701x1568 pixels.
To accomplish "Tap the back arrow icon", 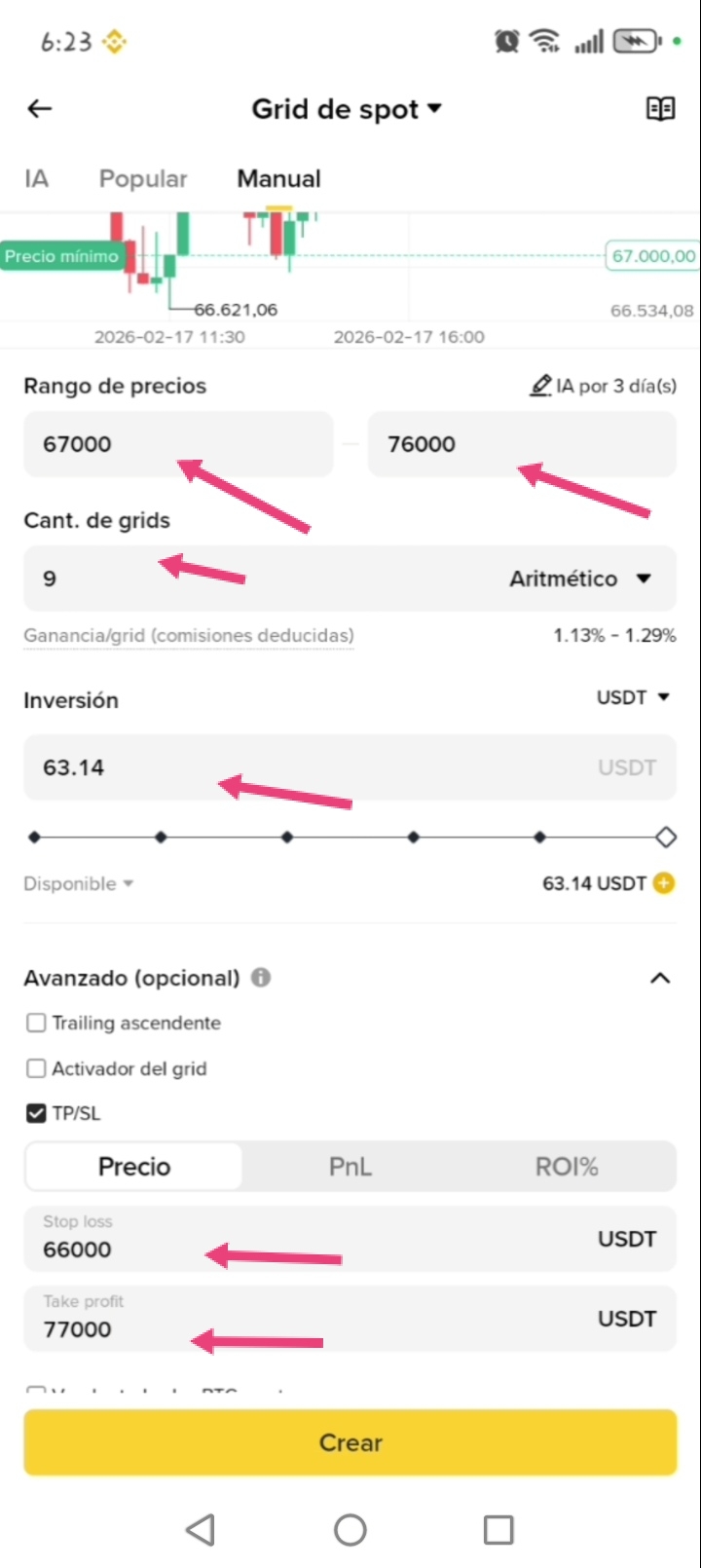I will point(40,109).
